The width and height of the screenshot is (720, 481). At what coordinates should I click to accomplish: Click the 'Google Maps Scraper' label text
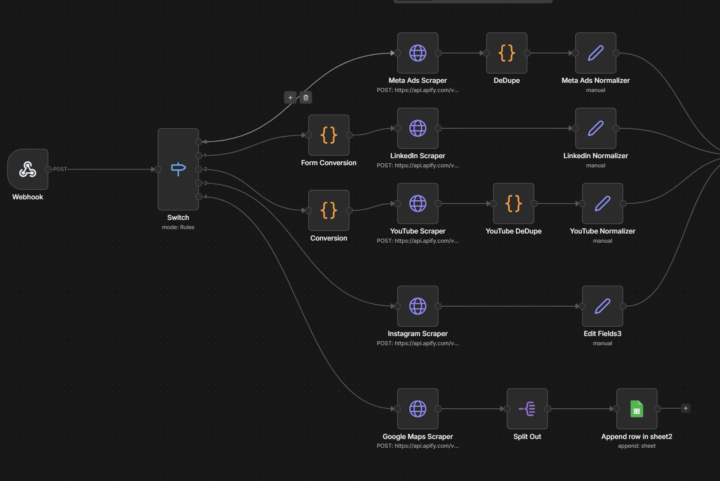417,436
